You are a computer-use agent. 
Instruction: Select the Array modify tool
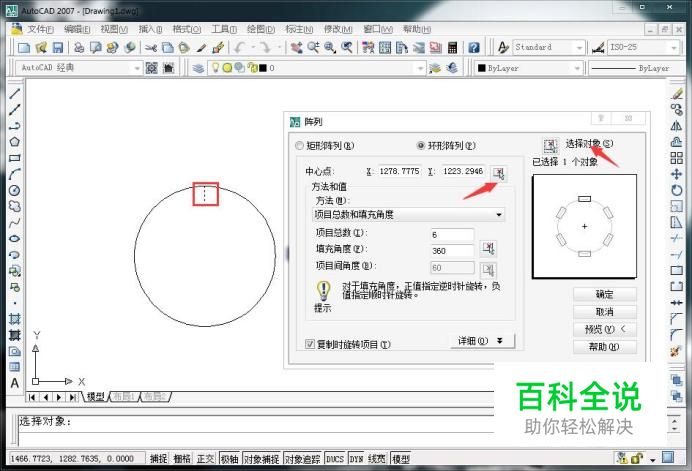[676, 158]
